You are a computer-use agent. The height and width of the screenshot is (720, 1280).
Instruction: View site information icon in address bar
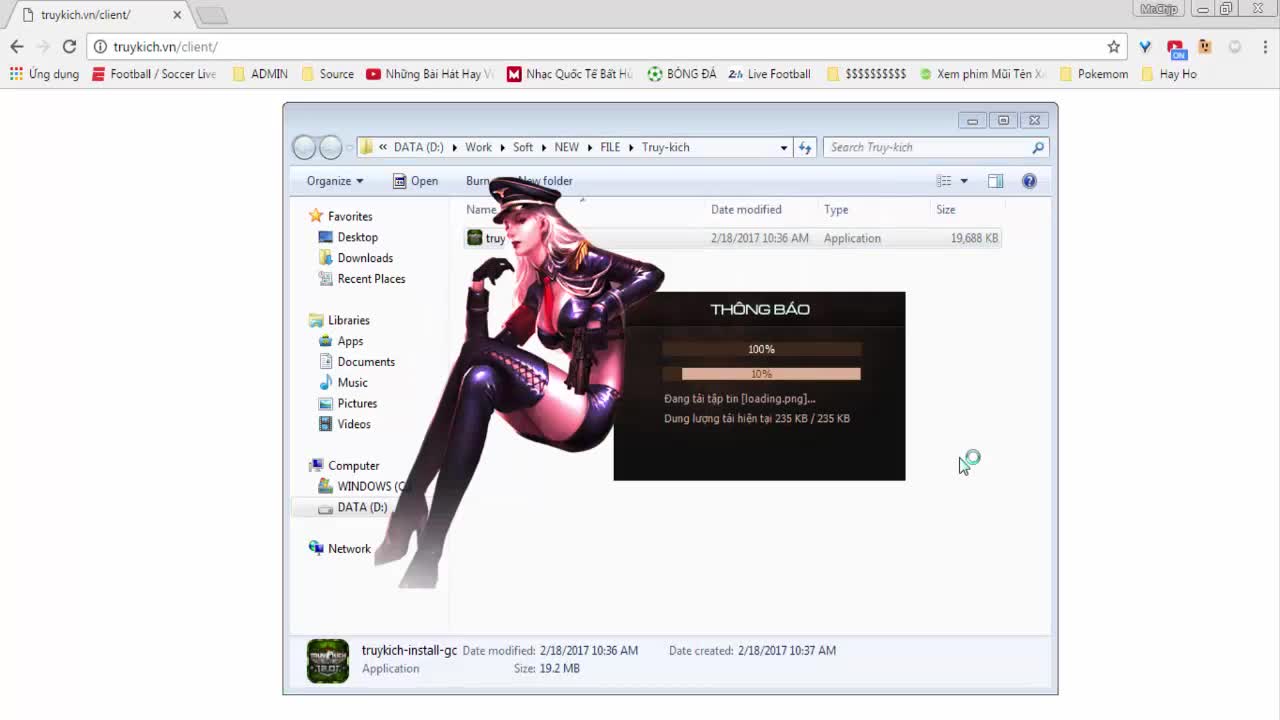[100, 47]
